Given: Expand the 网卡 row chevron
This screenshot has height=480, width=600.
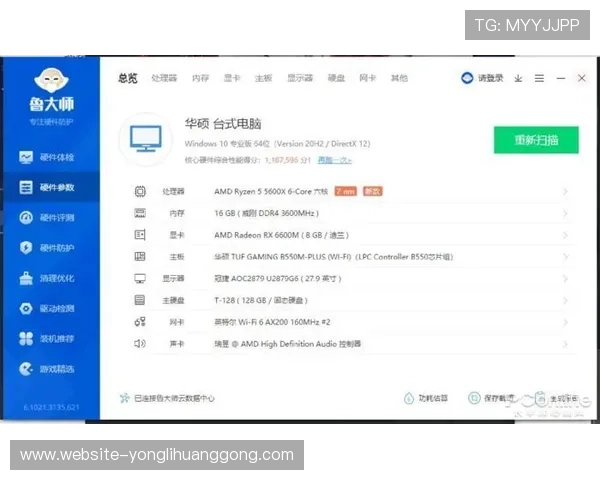Looking at the screenshot, I should 565,322.
